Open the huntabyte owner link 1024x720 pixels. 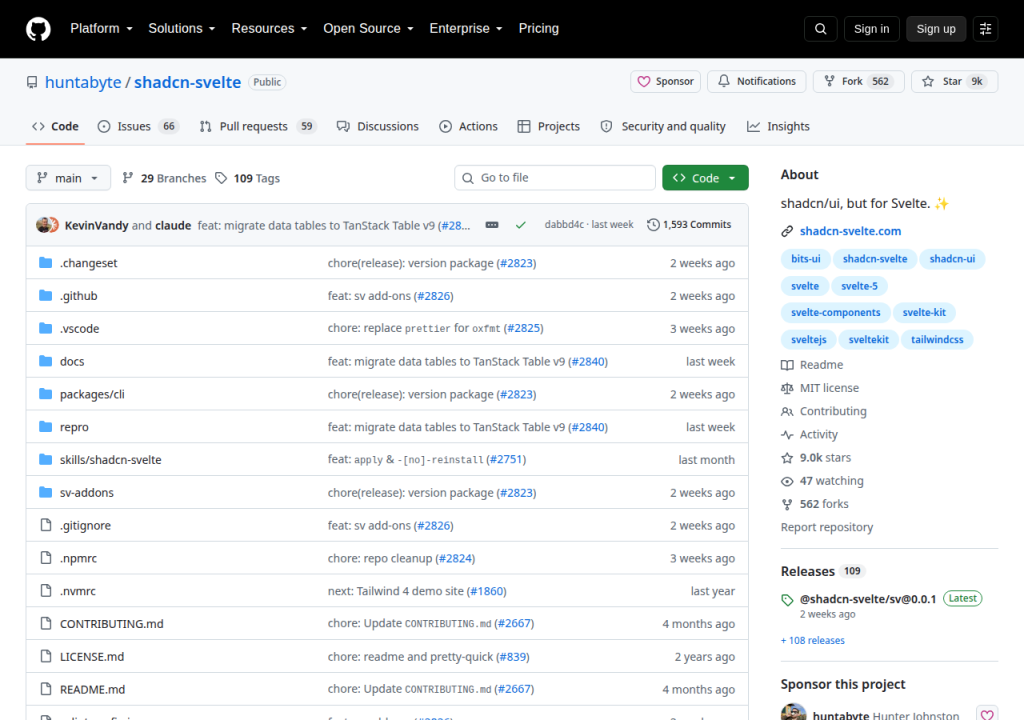click(83, 82)
